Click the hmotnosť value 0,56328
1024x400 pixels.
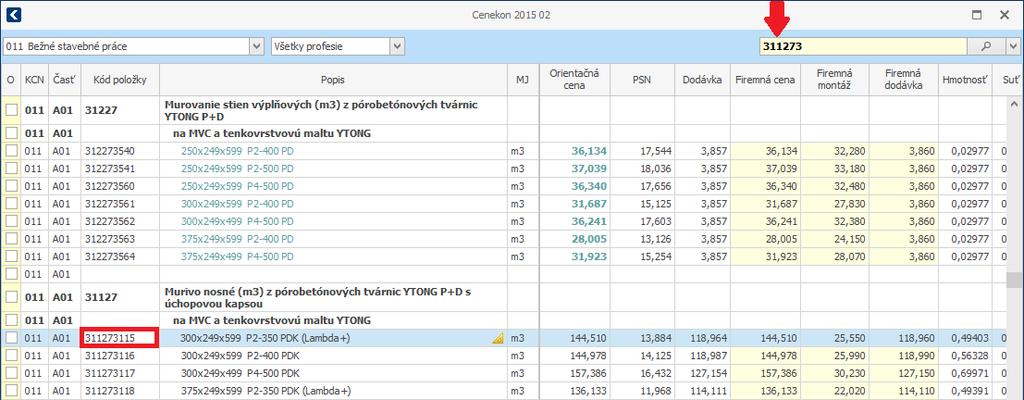[970, 356]
